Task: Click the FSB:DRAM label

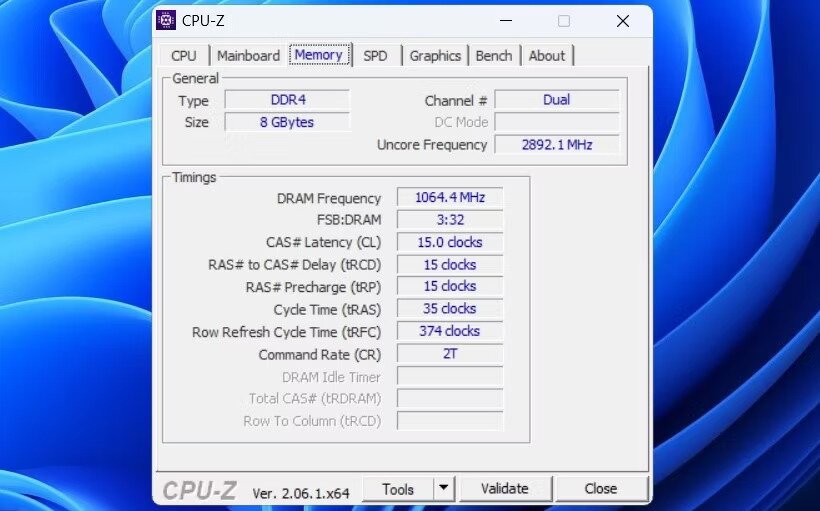Action: [x=349, y=220]
